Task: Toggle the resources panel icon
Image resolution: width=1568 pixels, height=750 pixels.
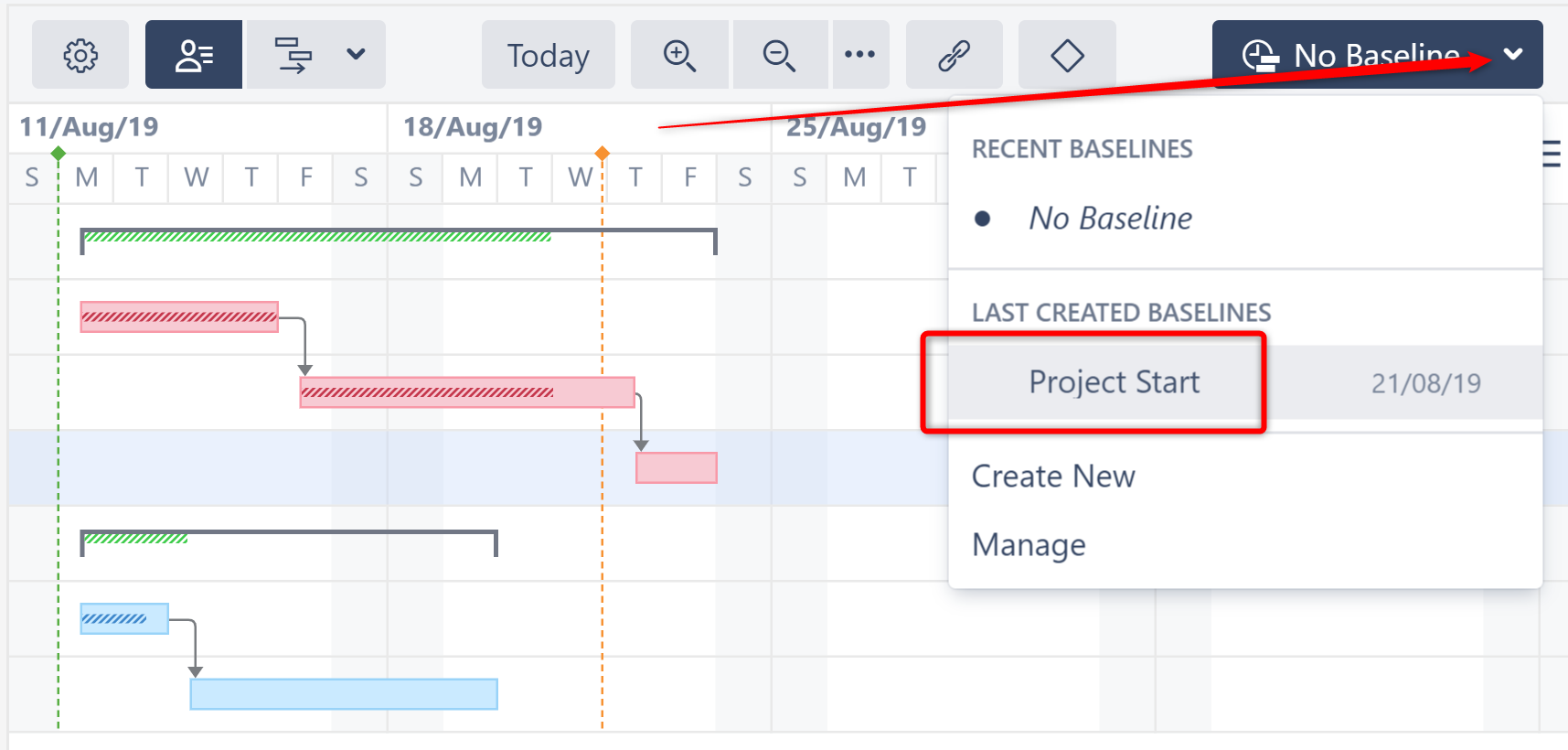Action: point(194,56)
